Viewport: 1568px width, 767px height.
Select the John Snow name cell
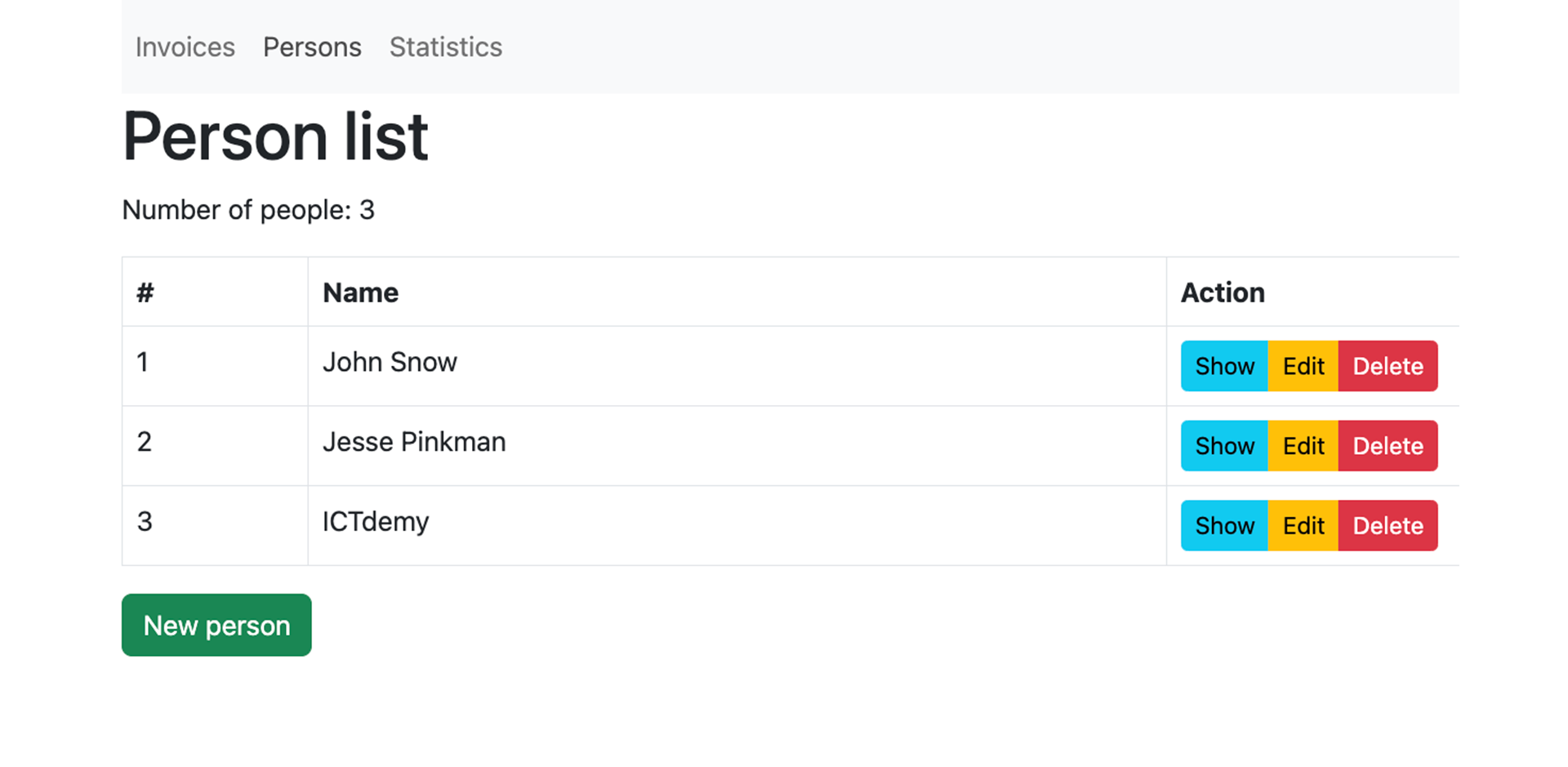[x=390, y=362]
